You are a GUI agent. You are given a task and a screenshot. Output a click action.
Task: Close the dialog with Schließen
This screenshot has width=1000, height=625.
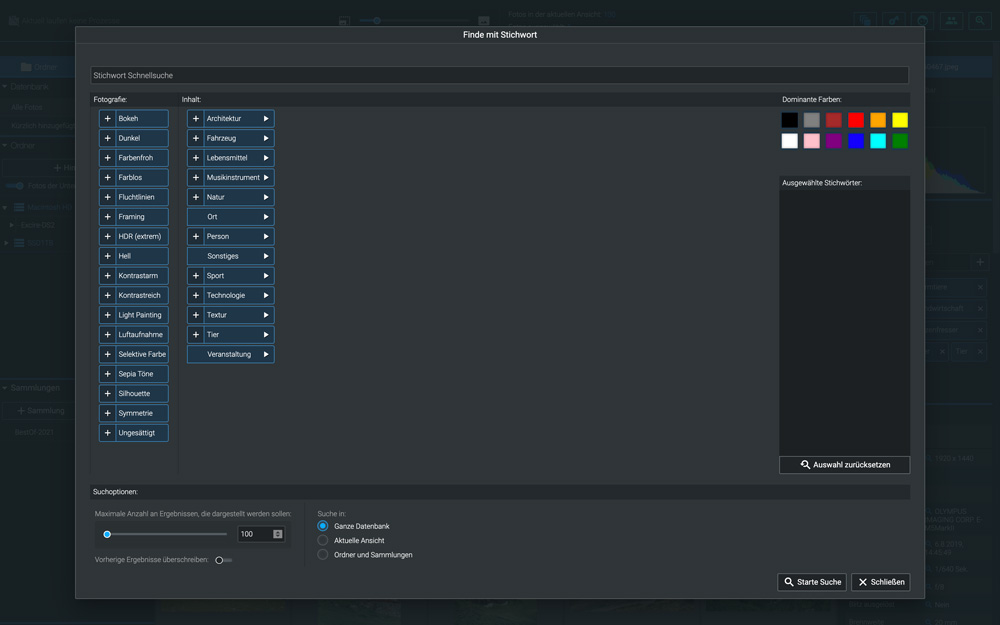[x=881, y=582]
